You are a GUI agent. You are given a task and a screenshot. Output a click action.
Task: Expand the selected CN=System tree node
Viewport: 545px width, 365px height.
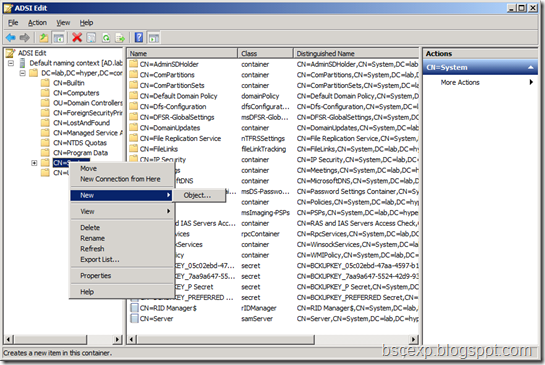pos(34,163)
